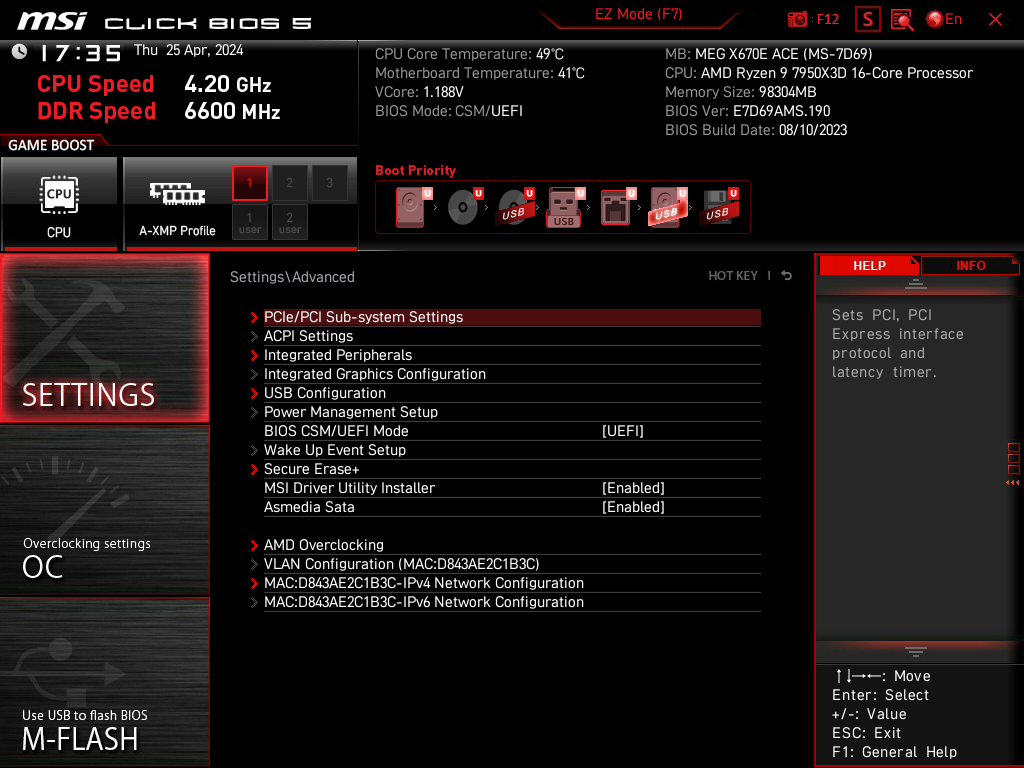
Task: Close the BIOS with the X button
Action: [995, 20]
